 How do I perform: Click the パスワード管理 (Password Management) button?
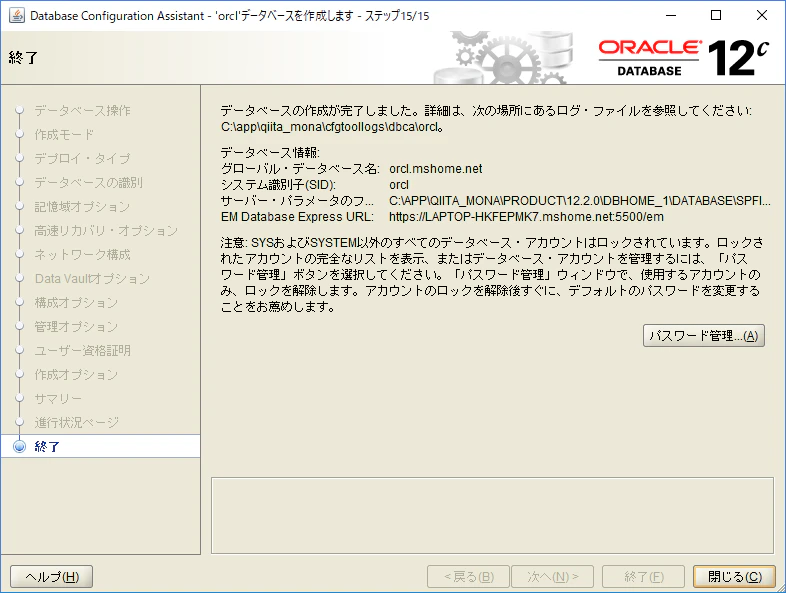tap(704, 335)
